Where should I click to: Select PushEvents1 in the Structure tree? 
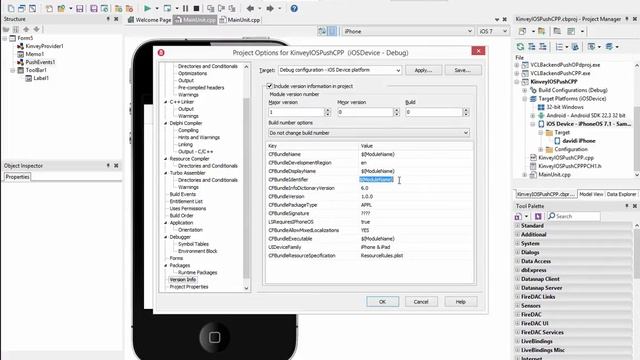40,62
